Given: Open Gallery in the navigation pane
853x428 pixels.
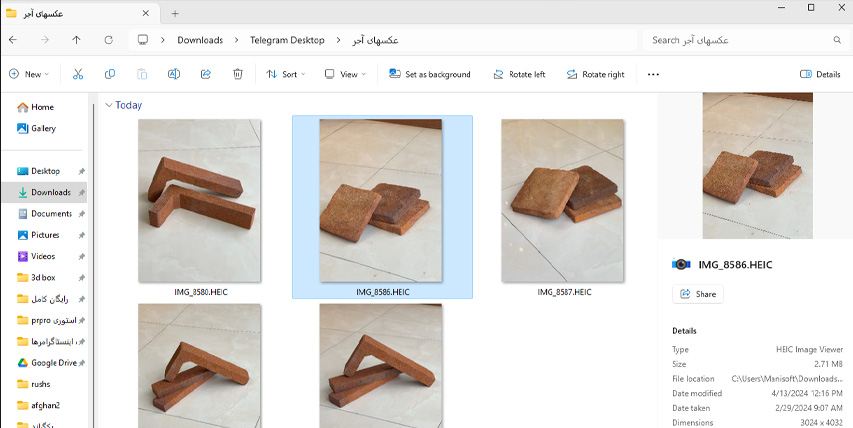Looking at the screenshot, I should click(36, 128).
